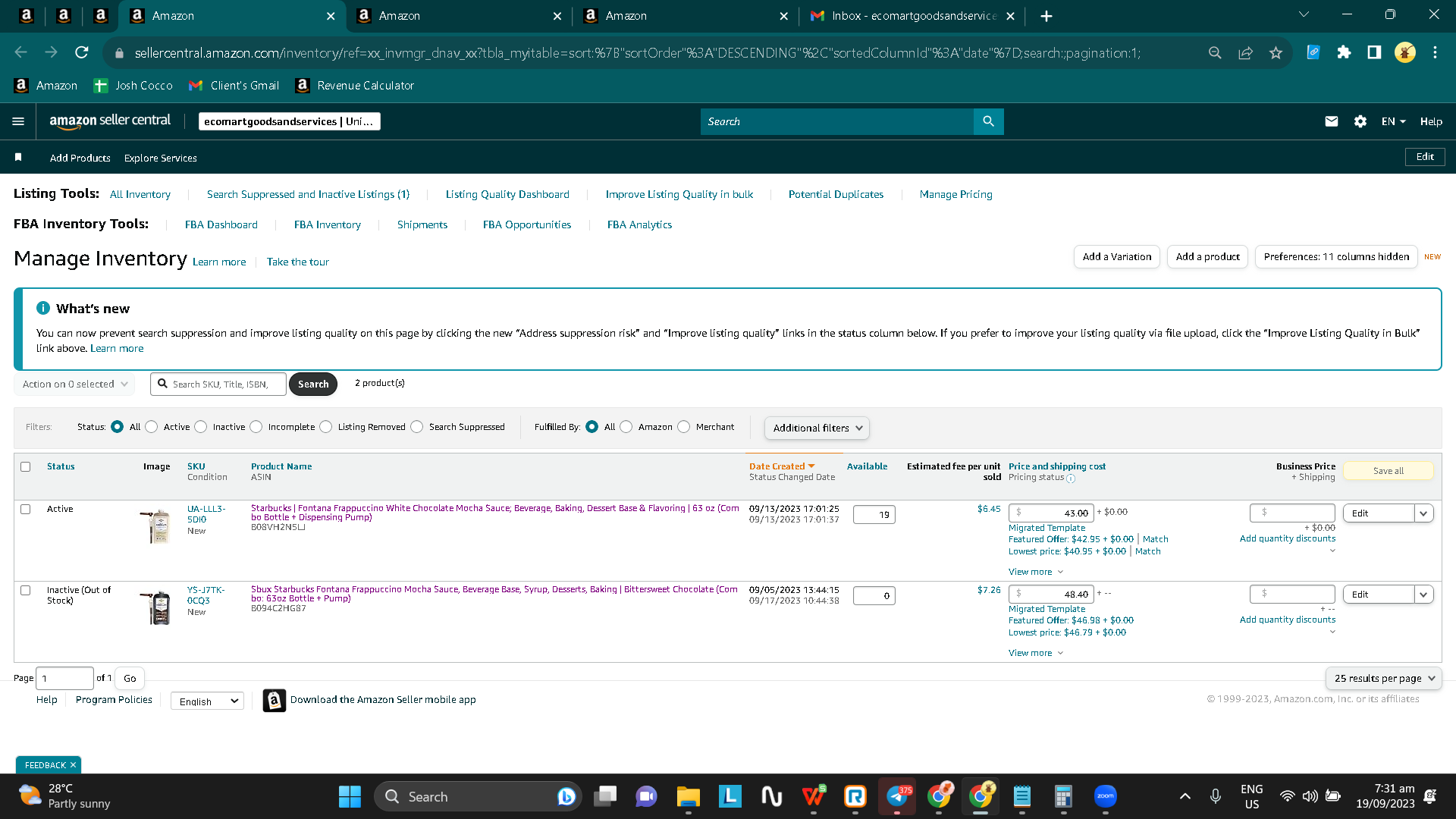The width and height of the screenshot is (1456, 819).
Task: Open the Calculator app in taskbar
Action: pyautogui.click(x=1063, y=796)
